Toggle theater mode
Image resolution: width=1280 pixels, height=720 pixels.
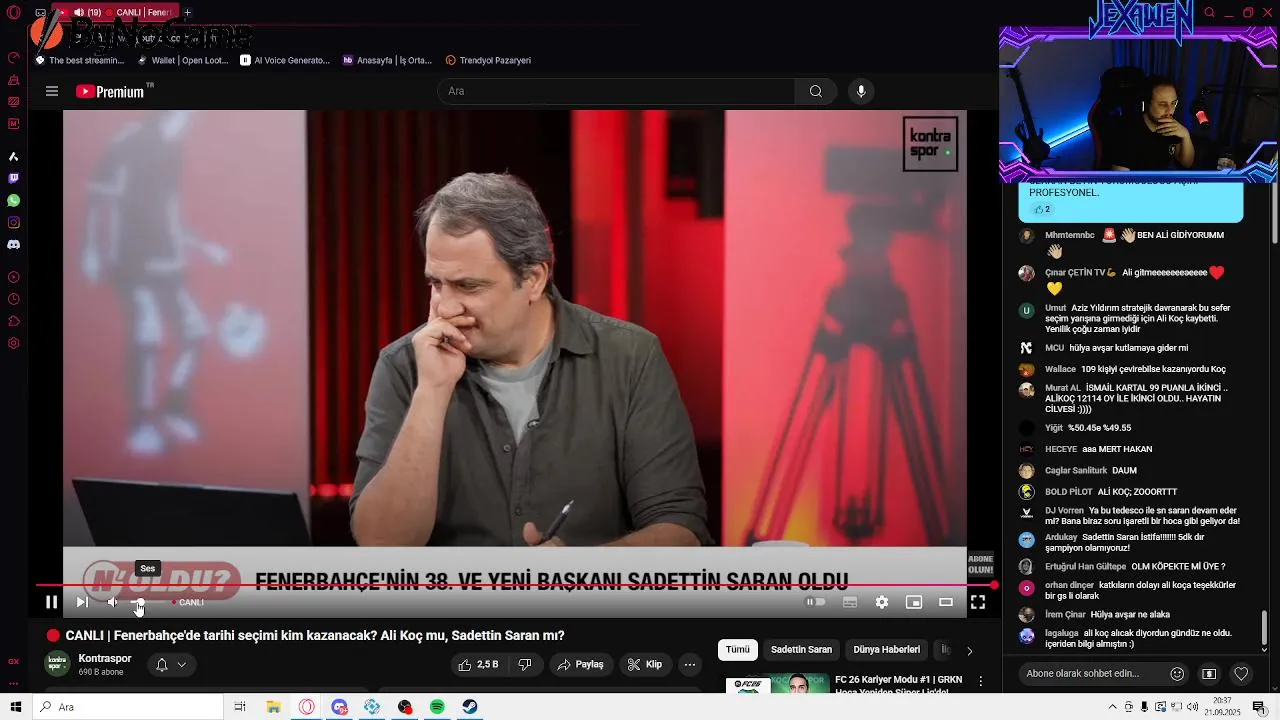point(946,602)
